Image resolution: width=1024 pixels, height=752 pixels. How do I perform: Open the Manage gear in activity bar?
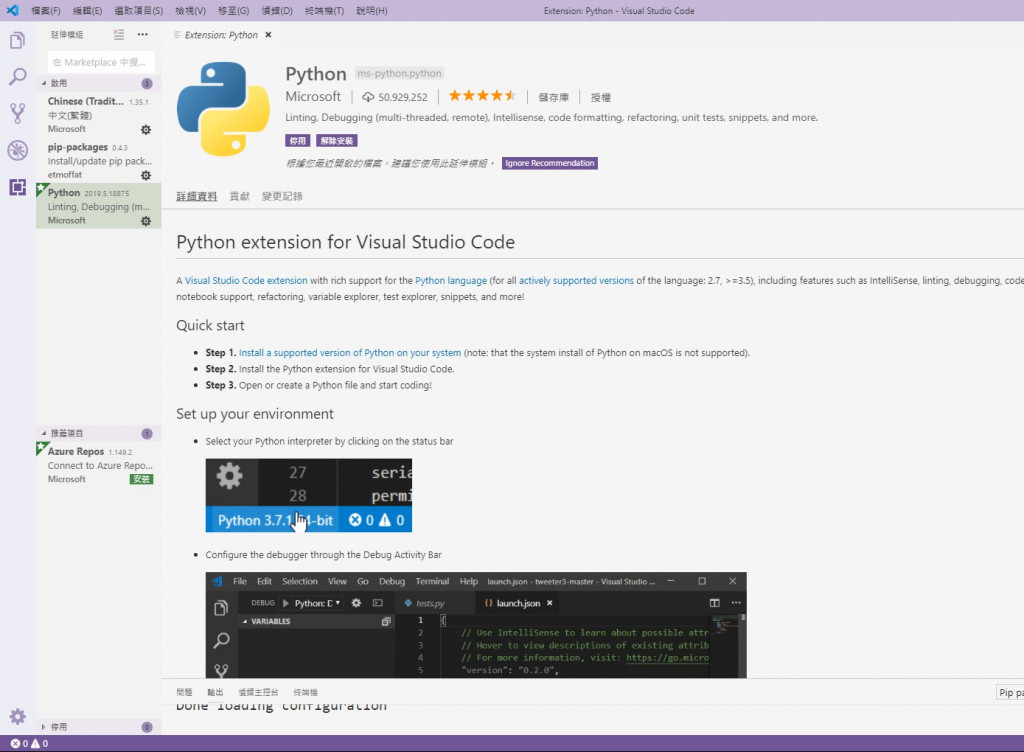point(18,717)
